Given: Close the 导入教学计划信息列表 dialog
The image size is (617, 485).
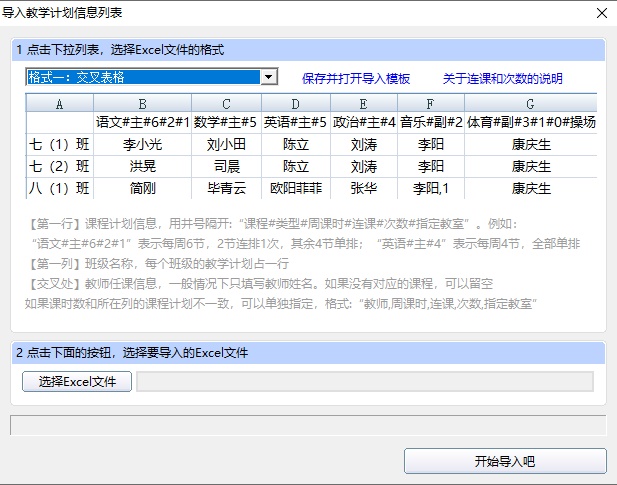Looking at the screenshot, I should pos(602,13).
